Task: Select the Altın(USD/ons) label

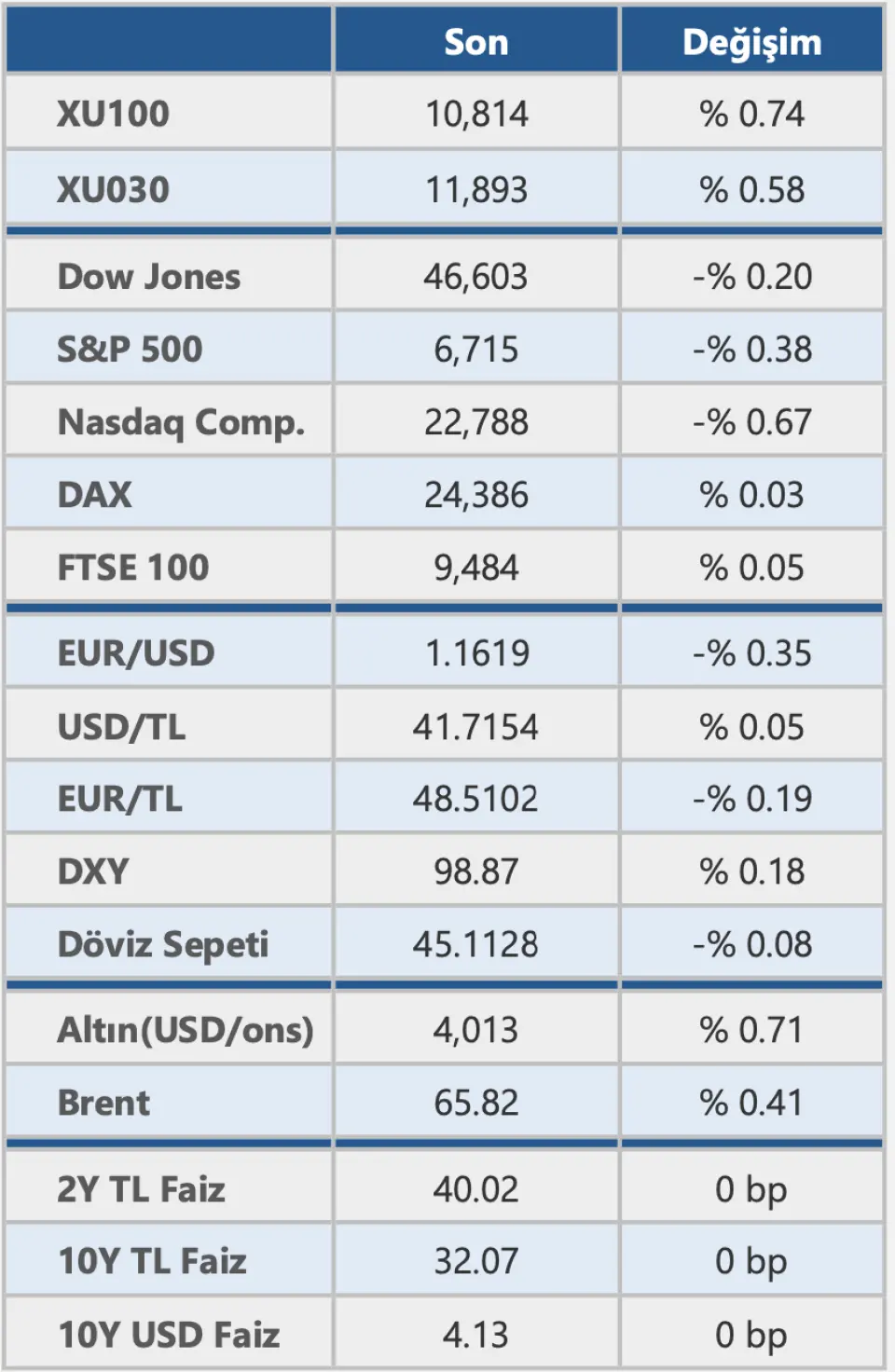Action: [186, 1030]
